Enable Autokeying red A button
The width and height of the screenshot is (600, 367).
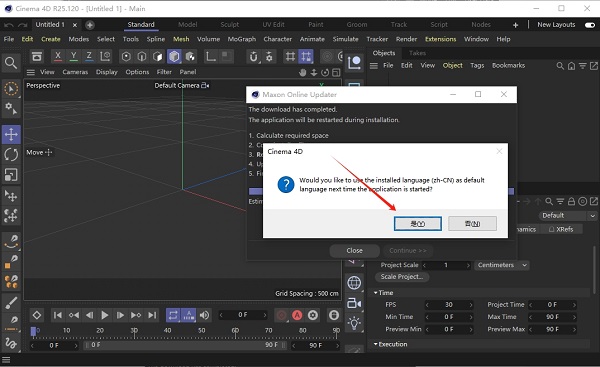(x=297, y=315)
